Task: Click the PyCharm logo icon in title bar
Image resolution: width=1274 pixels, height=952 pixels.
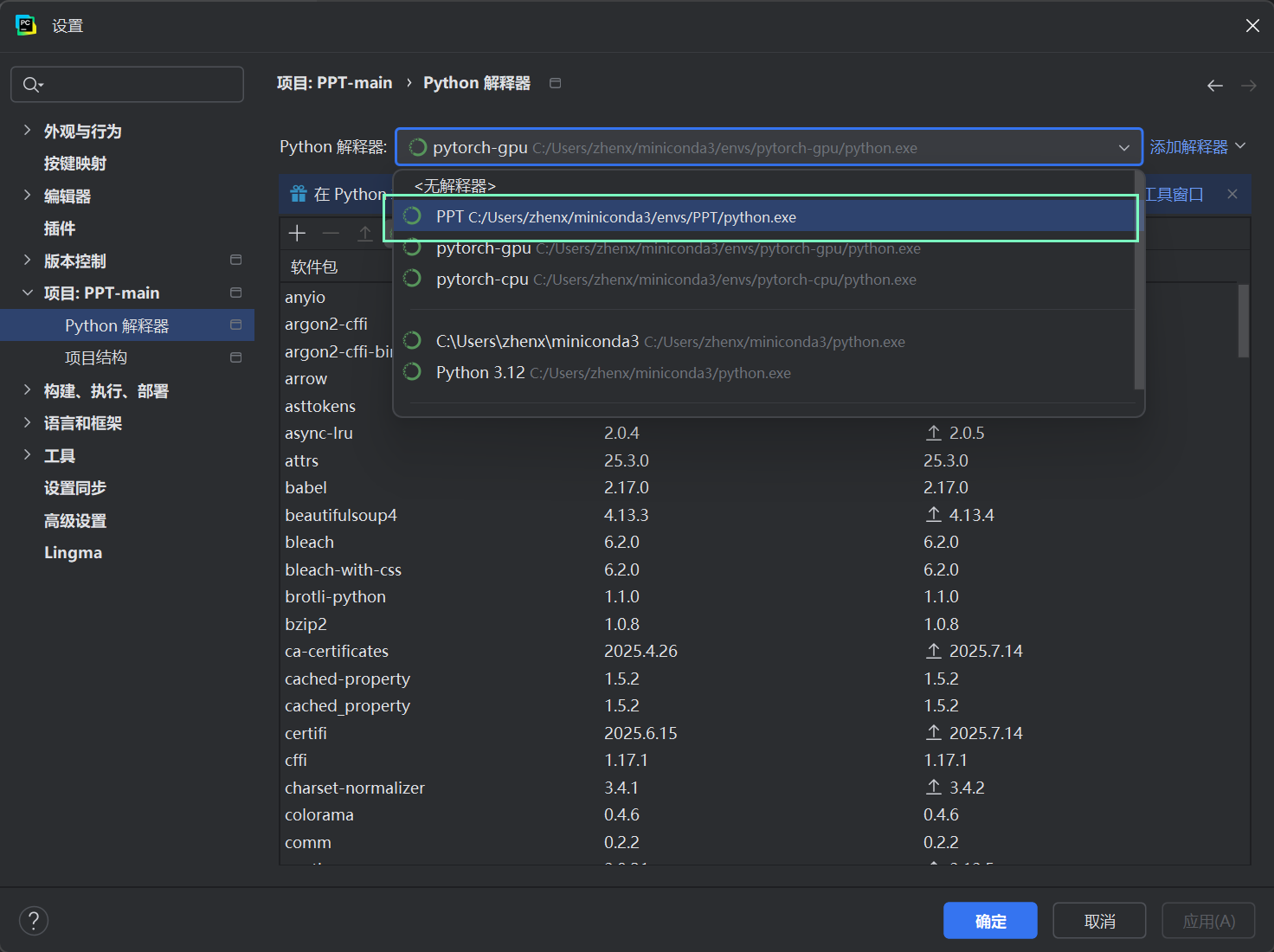Action: [x=26, y=25]
